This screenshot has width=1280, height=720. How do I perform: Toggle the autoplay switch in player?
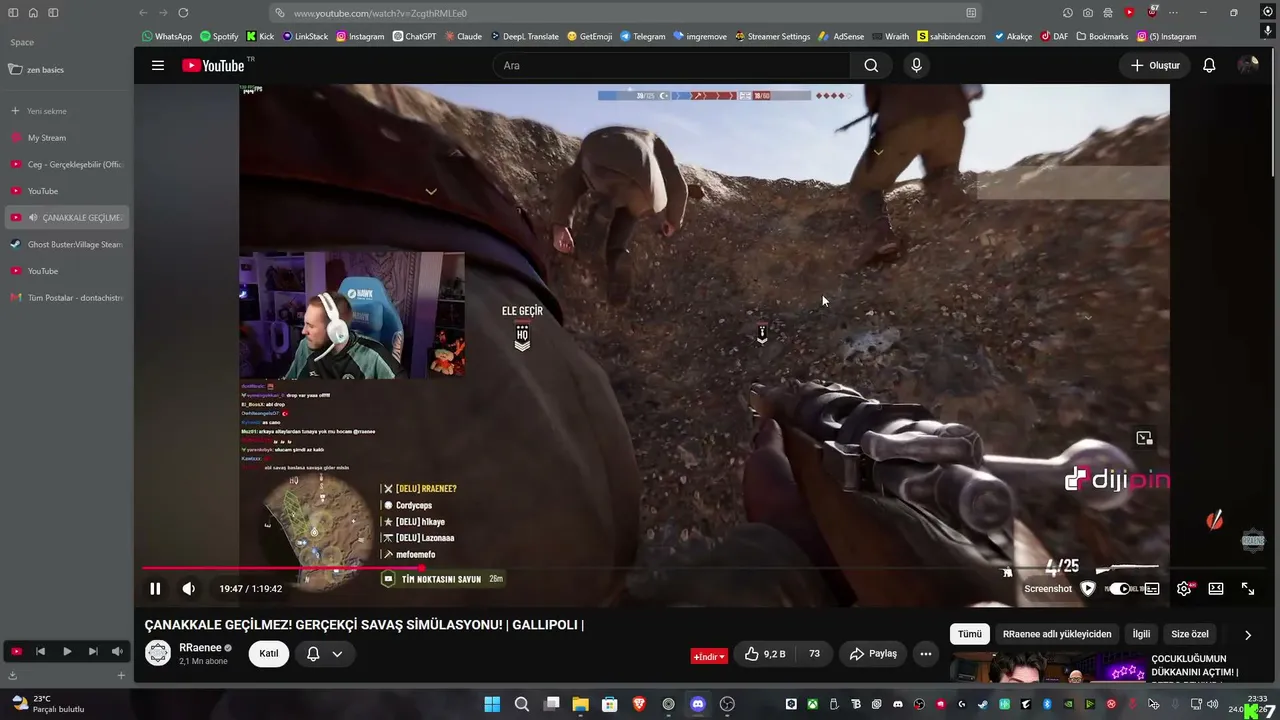[x=1119, y=589]
